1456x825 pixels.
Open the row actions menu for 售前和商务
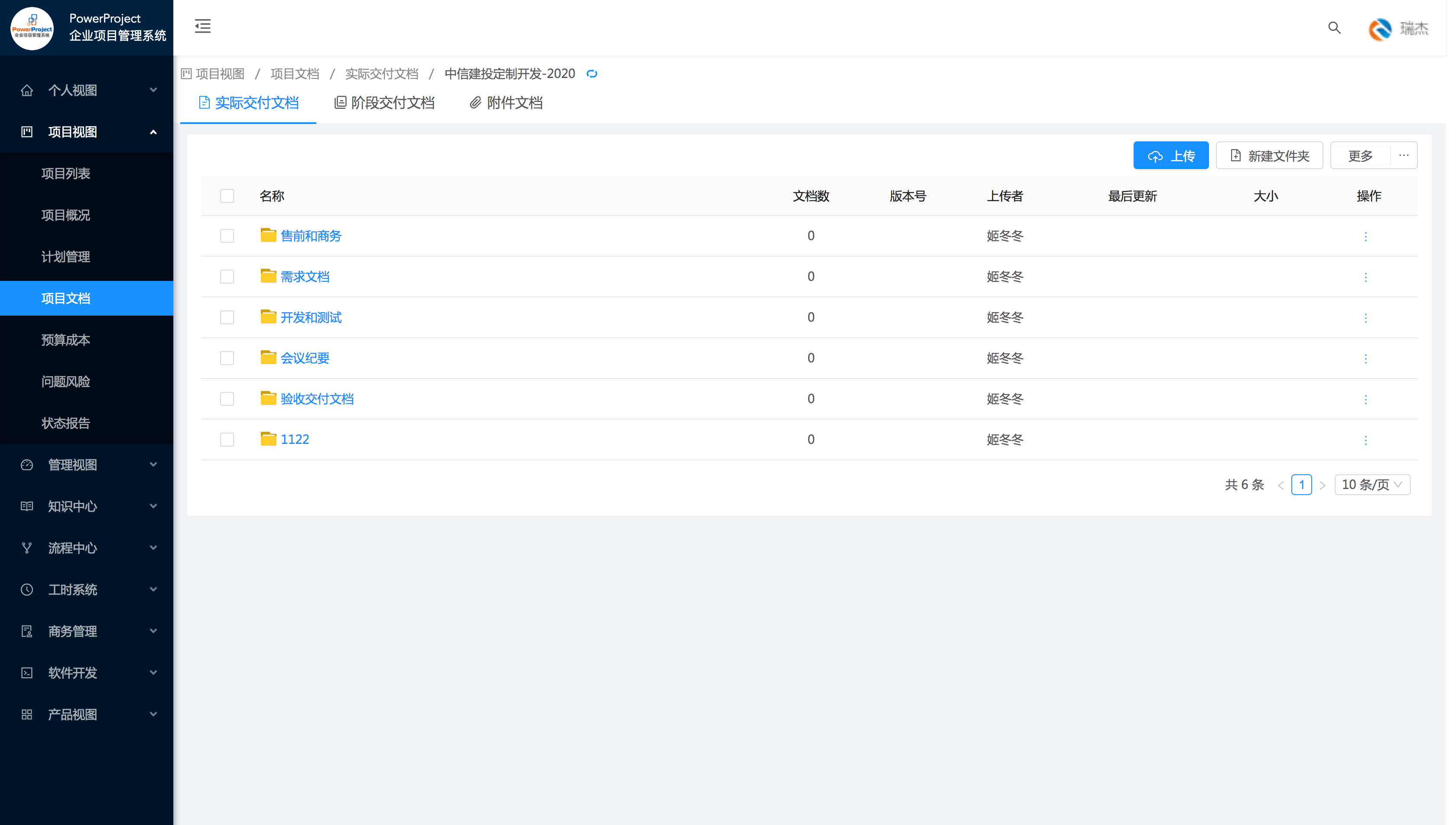coord(1365,236)
